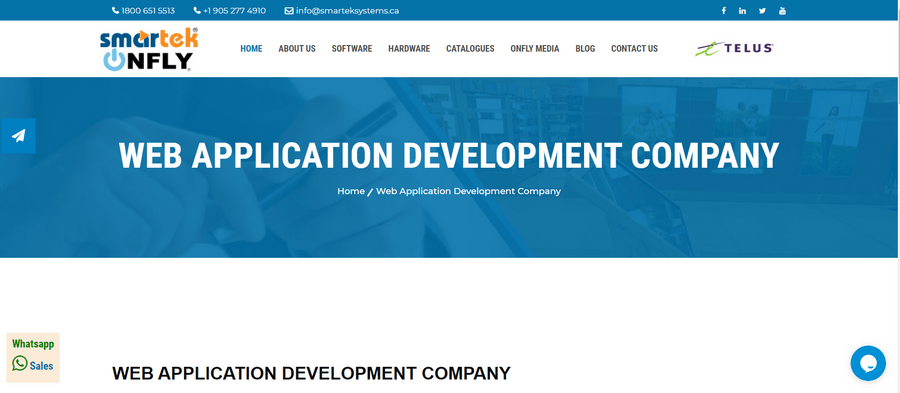Screen dimensions: 900x393
Task: Open the BLOG menu item
Action: [x=585, y=49]
